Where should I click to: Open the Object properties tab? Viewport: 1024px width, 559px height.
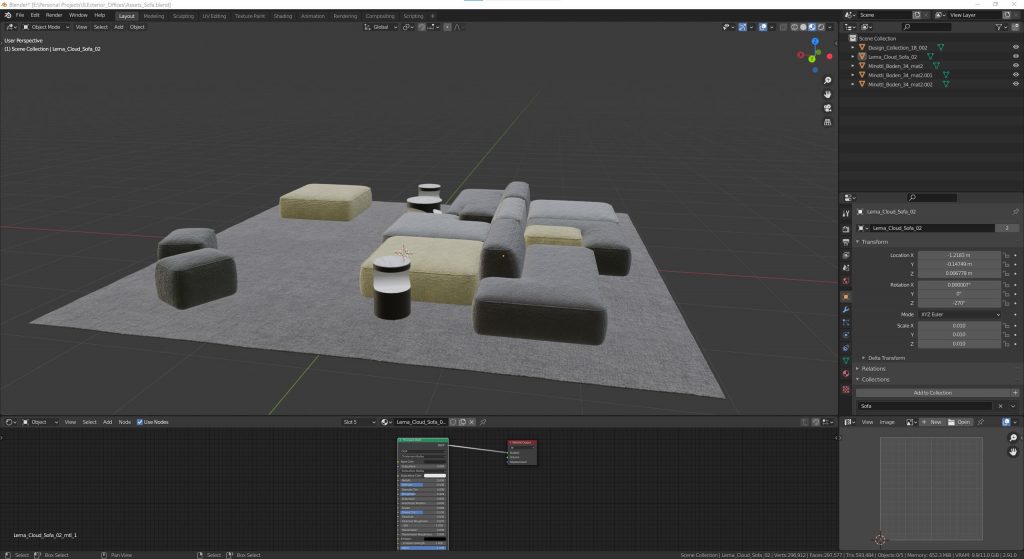[x=846, y=296]
